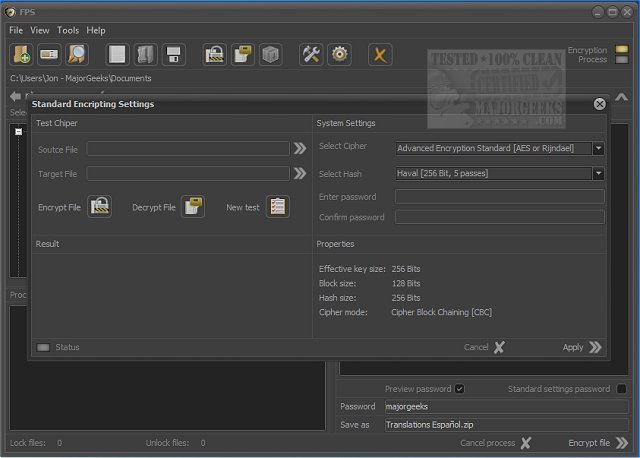Click the add file toolbar icon
This screenshot has height=458, width=640.
21,54
